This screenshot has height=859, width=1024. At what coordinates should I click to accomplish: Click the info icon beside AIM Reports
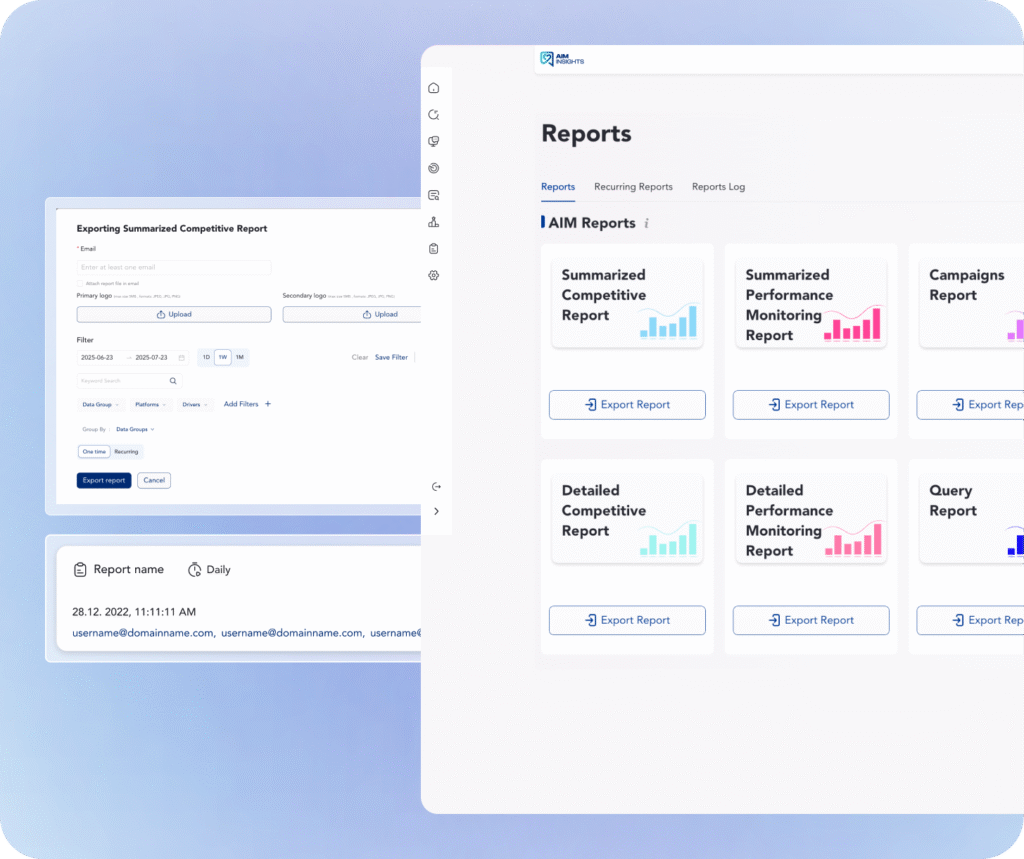click(x=647, y=223)
